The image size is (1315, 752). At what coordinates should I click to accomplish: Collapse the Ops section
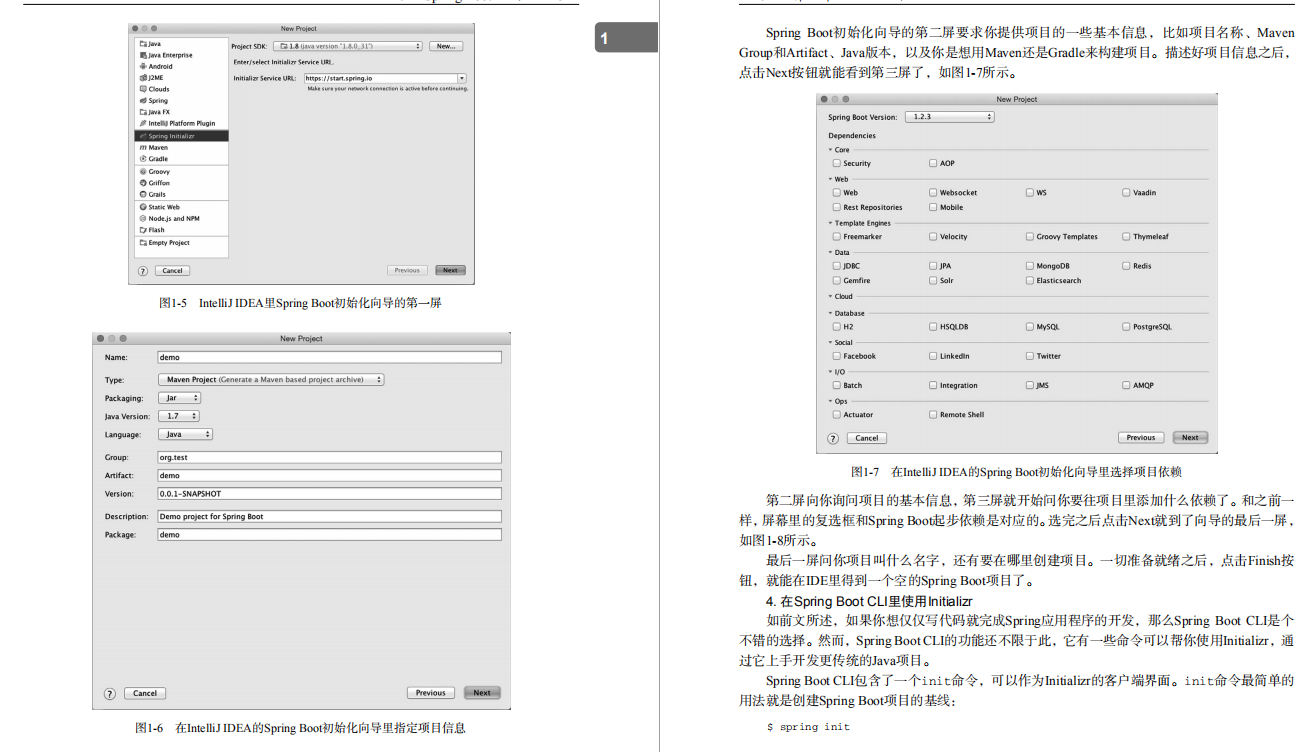830,401
